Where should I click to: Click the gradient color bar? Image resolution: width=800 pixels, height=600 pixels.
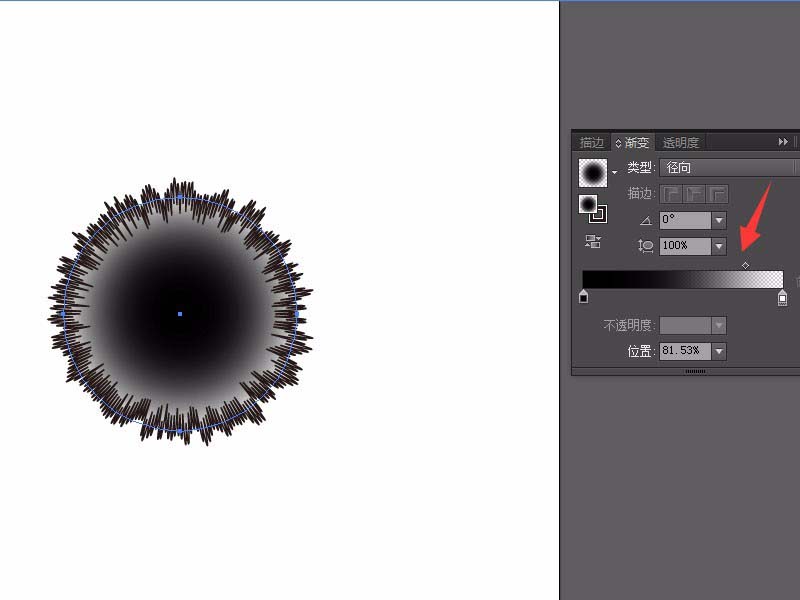coord(683,280)
